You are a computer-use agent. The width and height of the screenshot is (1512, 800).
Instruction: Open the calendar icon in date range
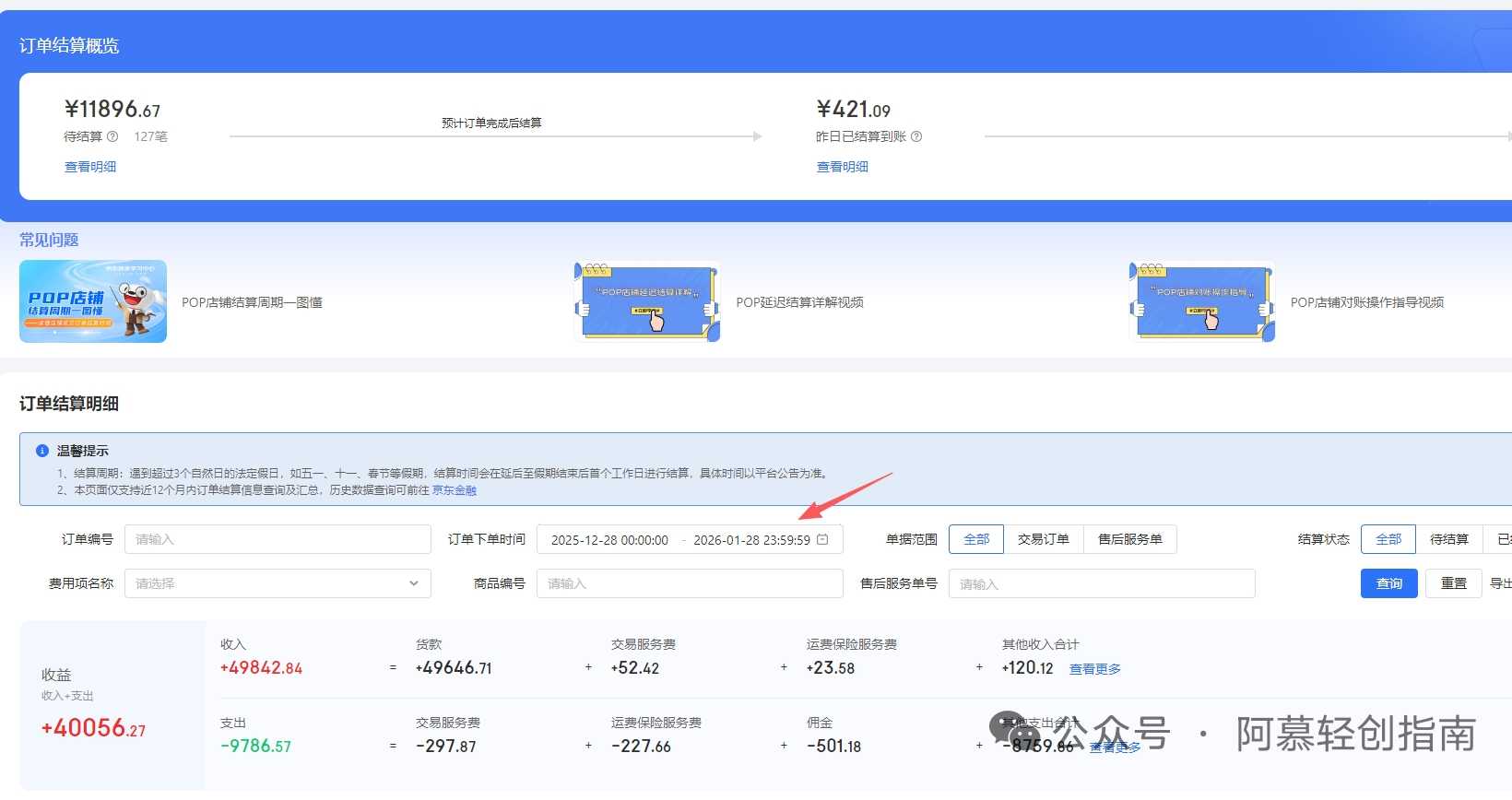click(x=823, y=539)
